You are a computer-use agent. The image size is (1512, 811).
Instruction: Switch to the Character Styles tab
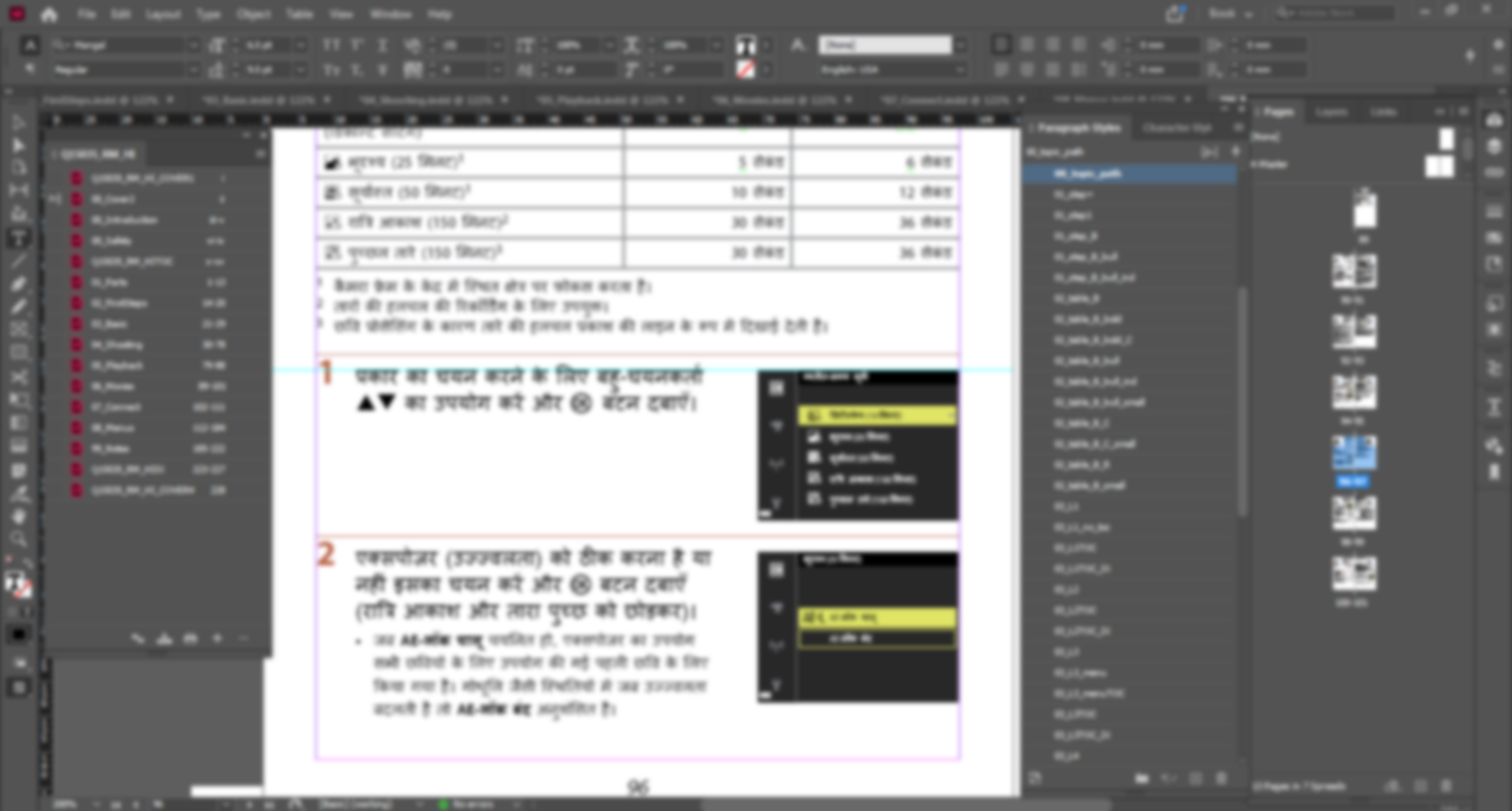pyautogui.click(x=1177, y=128)
